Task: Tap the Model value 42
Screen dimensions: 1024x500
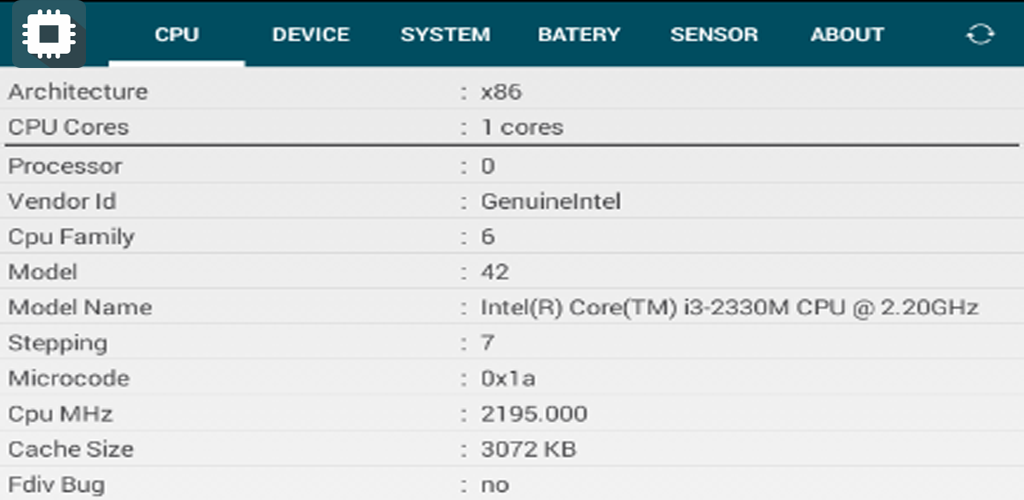Action: pos(495,272)
